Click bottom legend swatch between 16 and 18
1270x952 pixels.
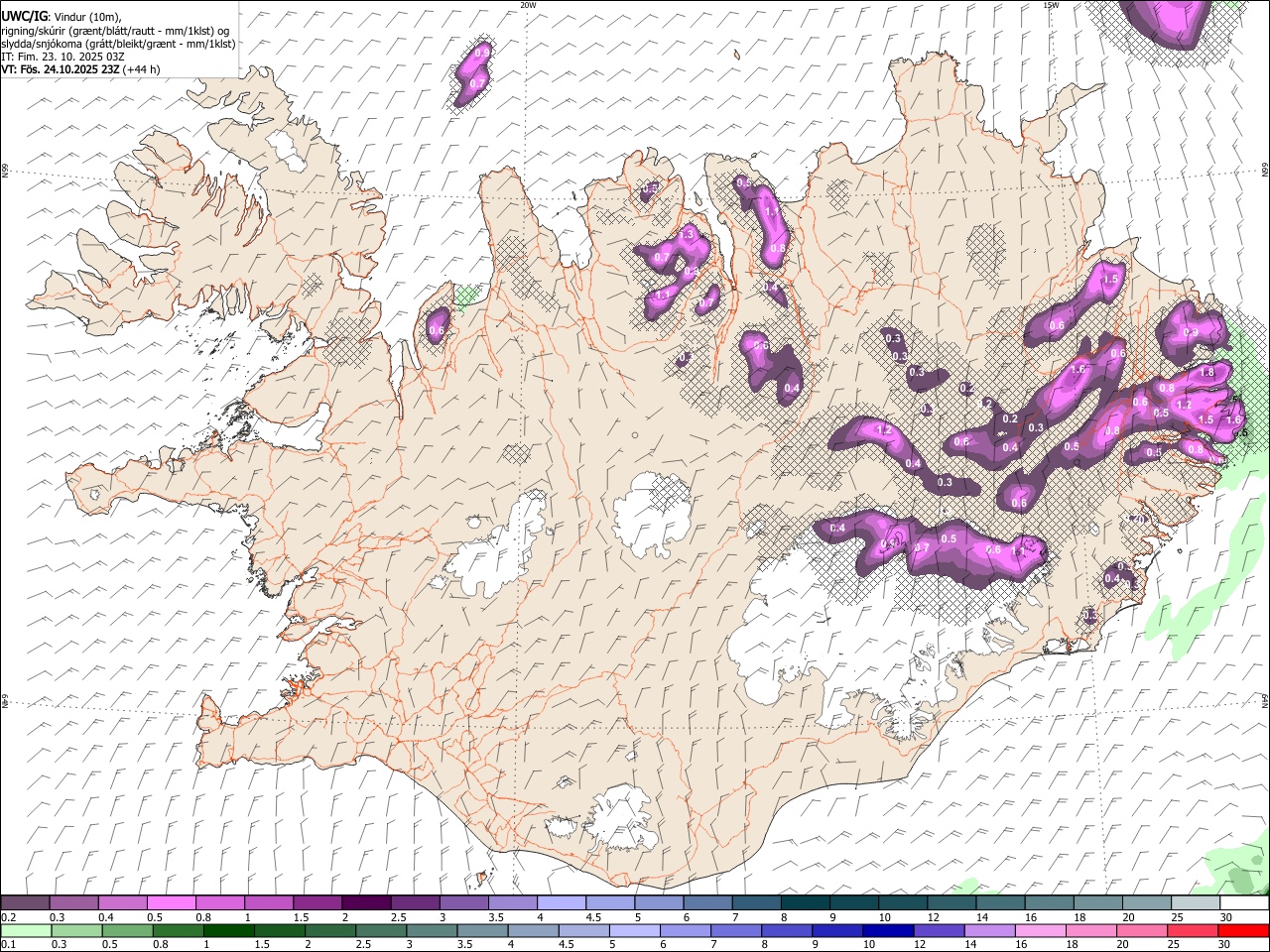(1039, 930)
